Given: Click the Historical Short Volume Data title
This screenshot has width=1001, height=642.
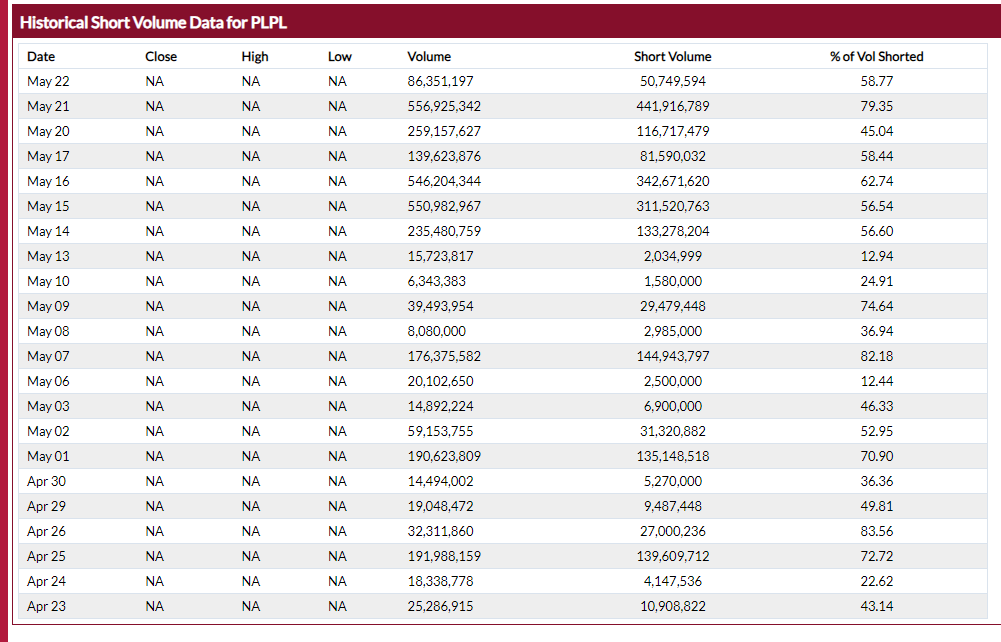Looking at the screenshot, I should point(153,22).
